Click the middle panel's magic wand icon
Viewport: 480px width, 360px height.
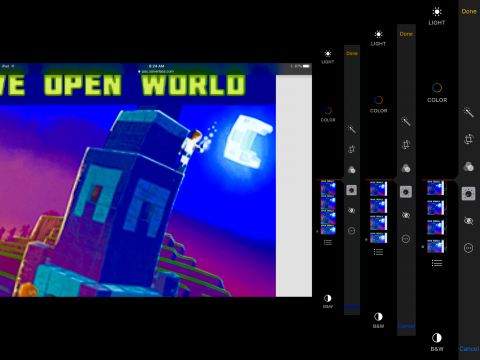click(406, 121)
